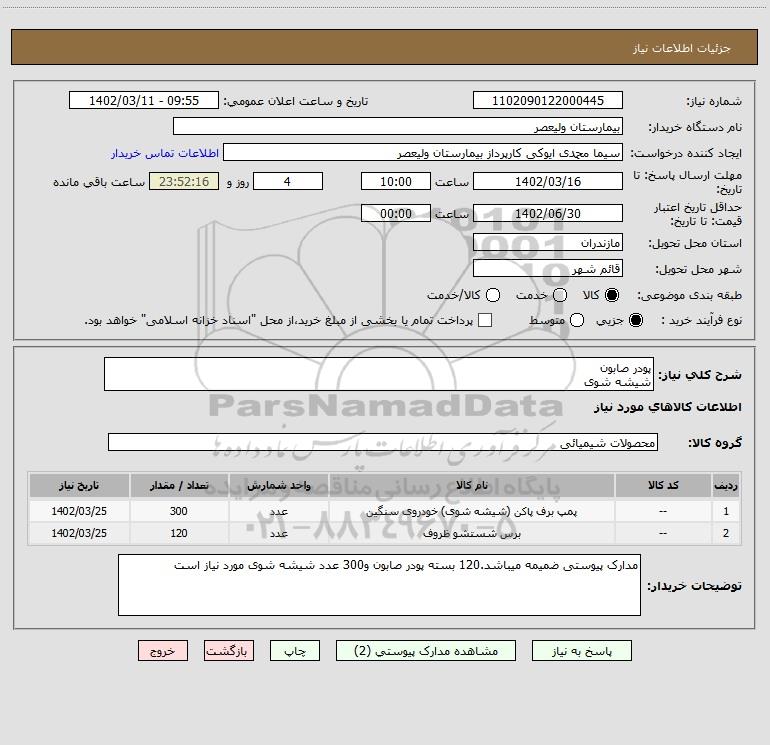
Task: Click the goods group field محصولات شیمیائی
Action: coord(383,442)
